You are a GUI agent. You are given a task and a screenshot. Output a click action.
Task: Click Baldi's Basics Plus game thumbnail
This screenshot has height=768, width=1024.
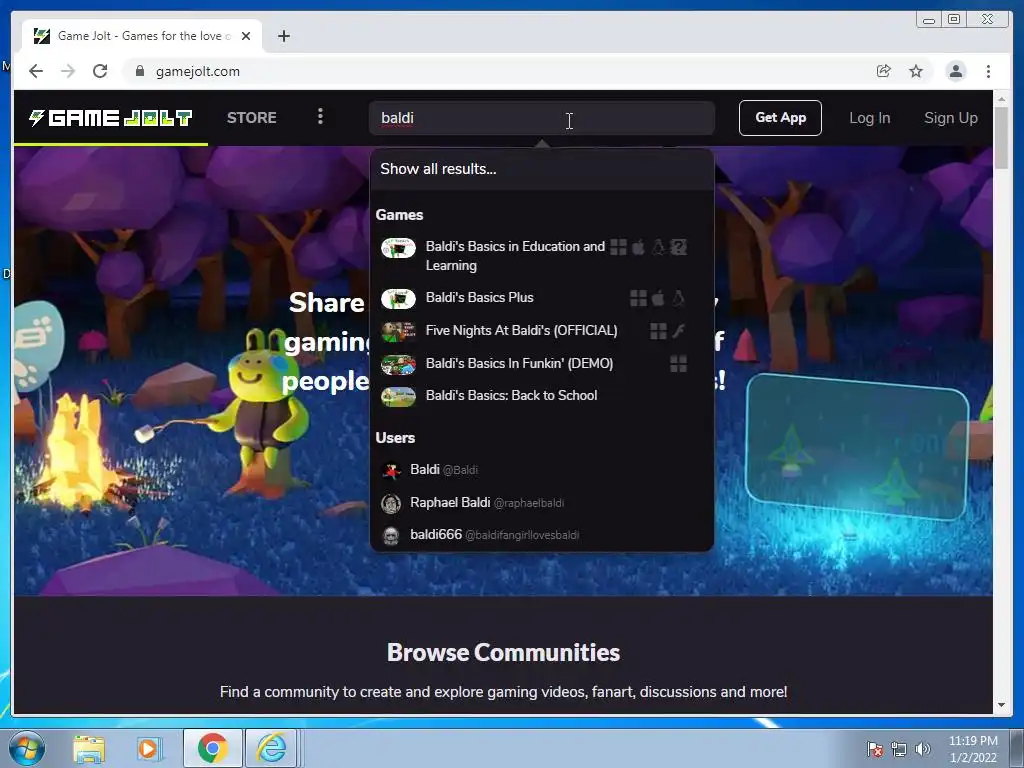coord(398,299)
